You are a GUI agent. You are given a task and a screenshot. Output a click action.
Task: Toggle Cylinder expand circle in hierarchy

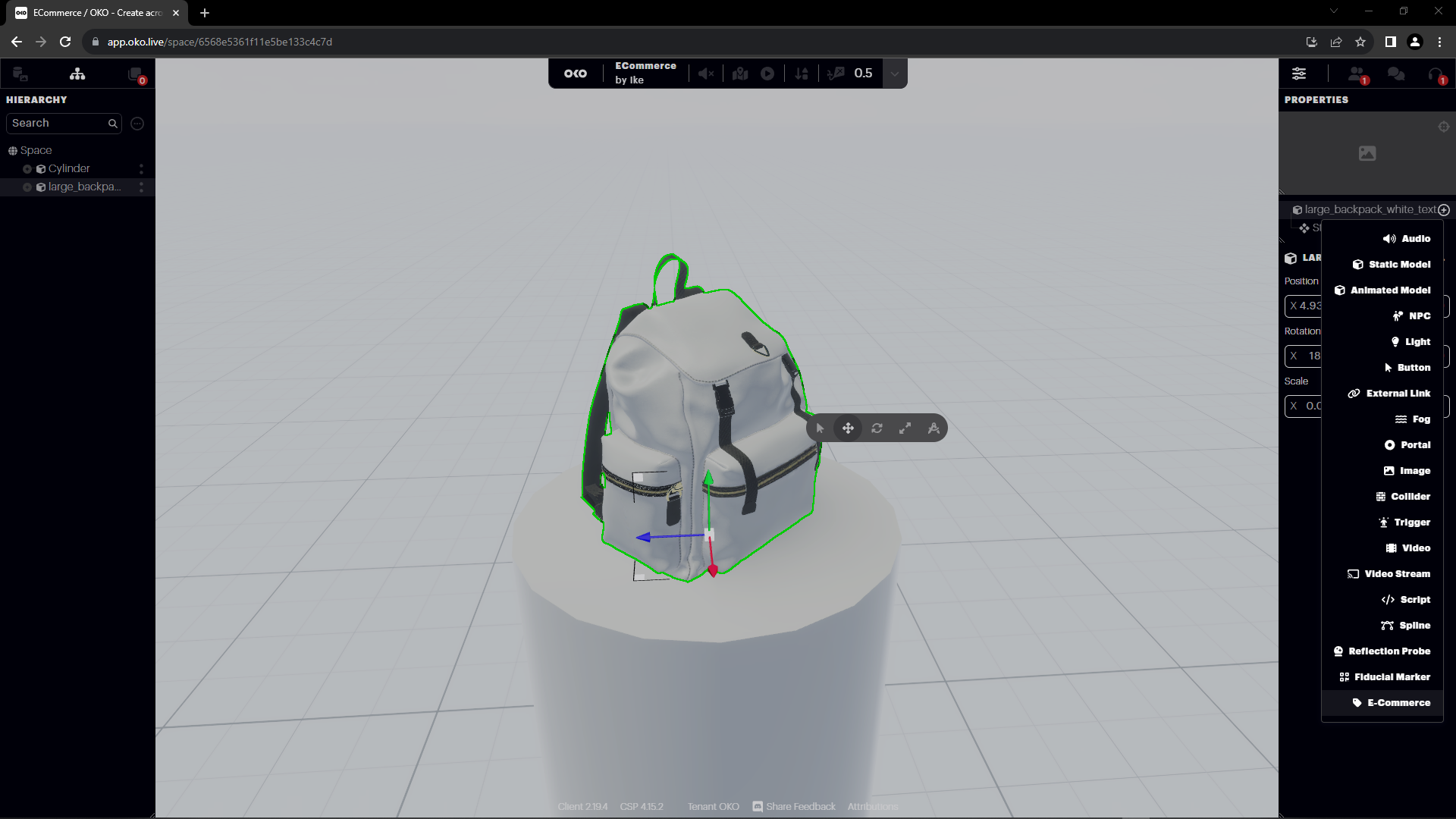[x=27, y=169]
